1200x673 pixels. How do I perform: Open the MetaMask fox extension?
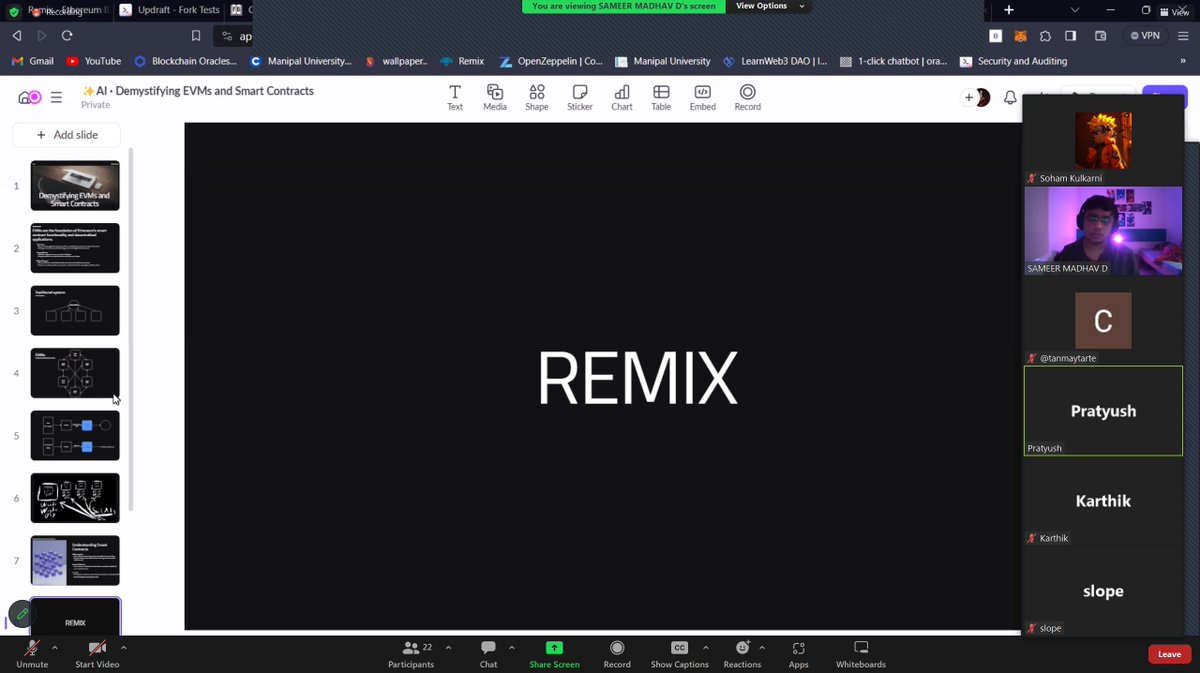(x=1020, y=35)
